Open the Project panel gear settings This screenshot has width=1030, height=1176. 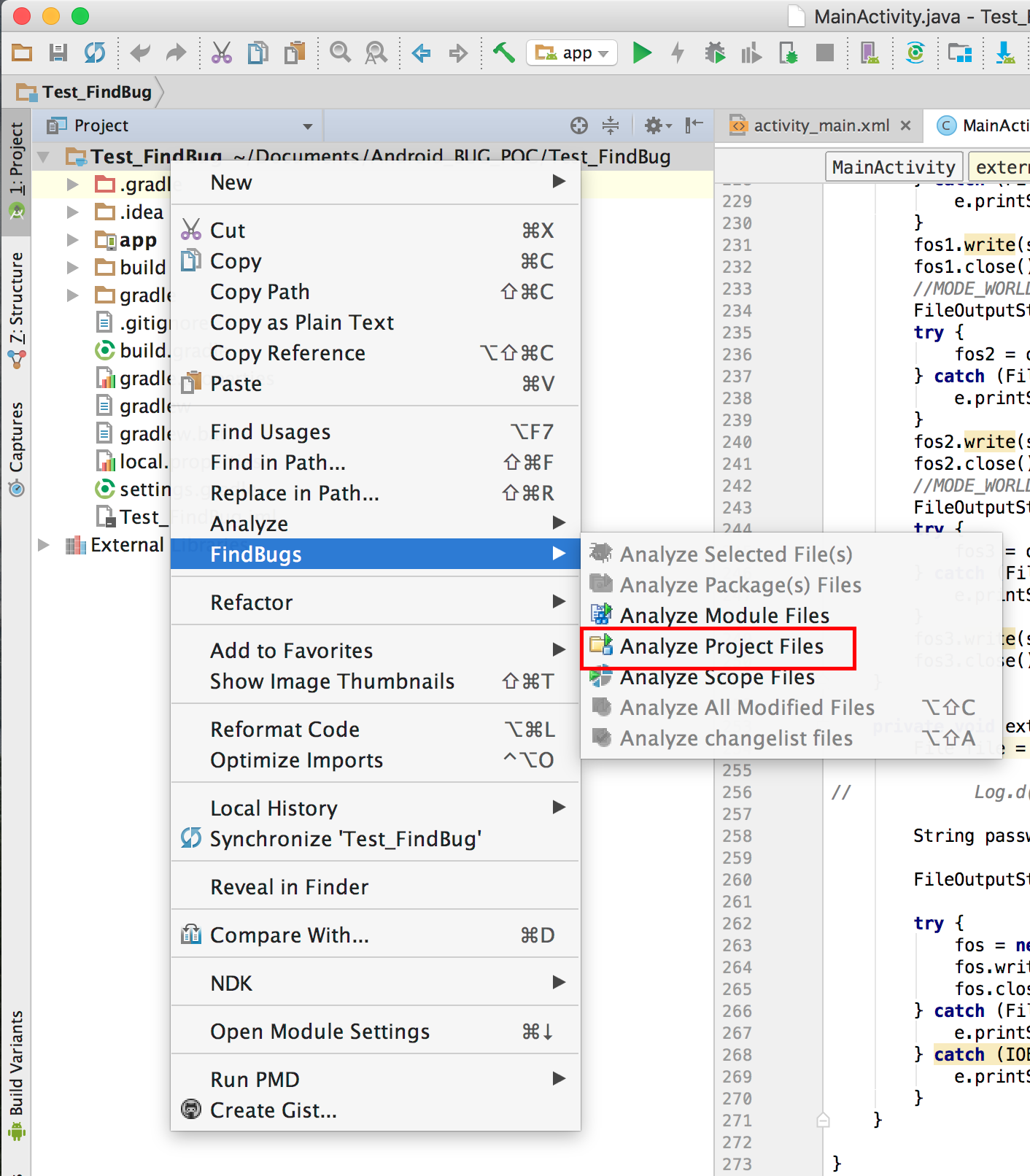point(654,126)
